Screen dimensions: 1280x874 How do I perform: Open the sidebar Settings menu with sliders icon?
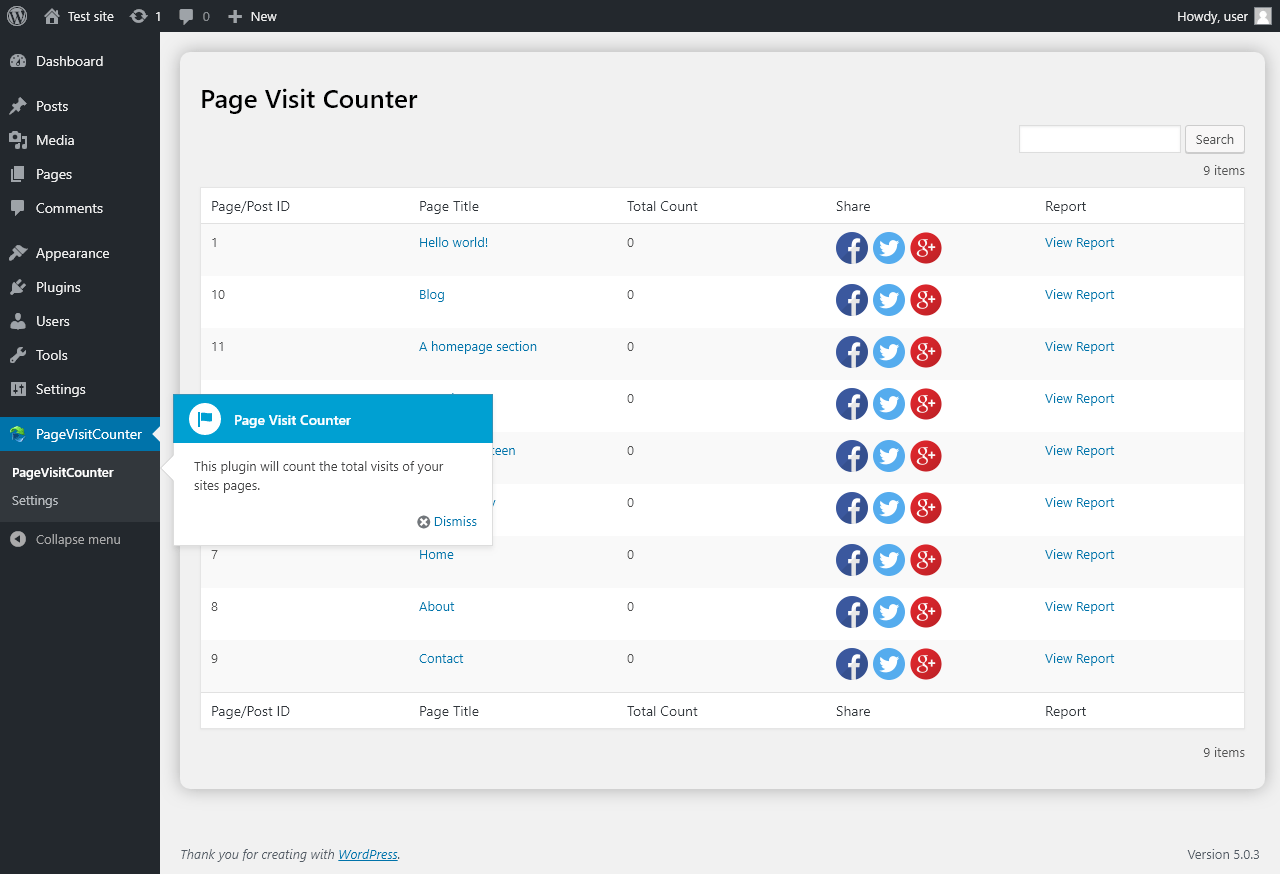pyautogui.click(x=80, y=389)
